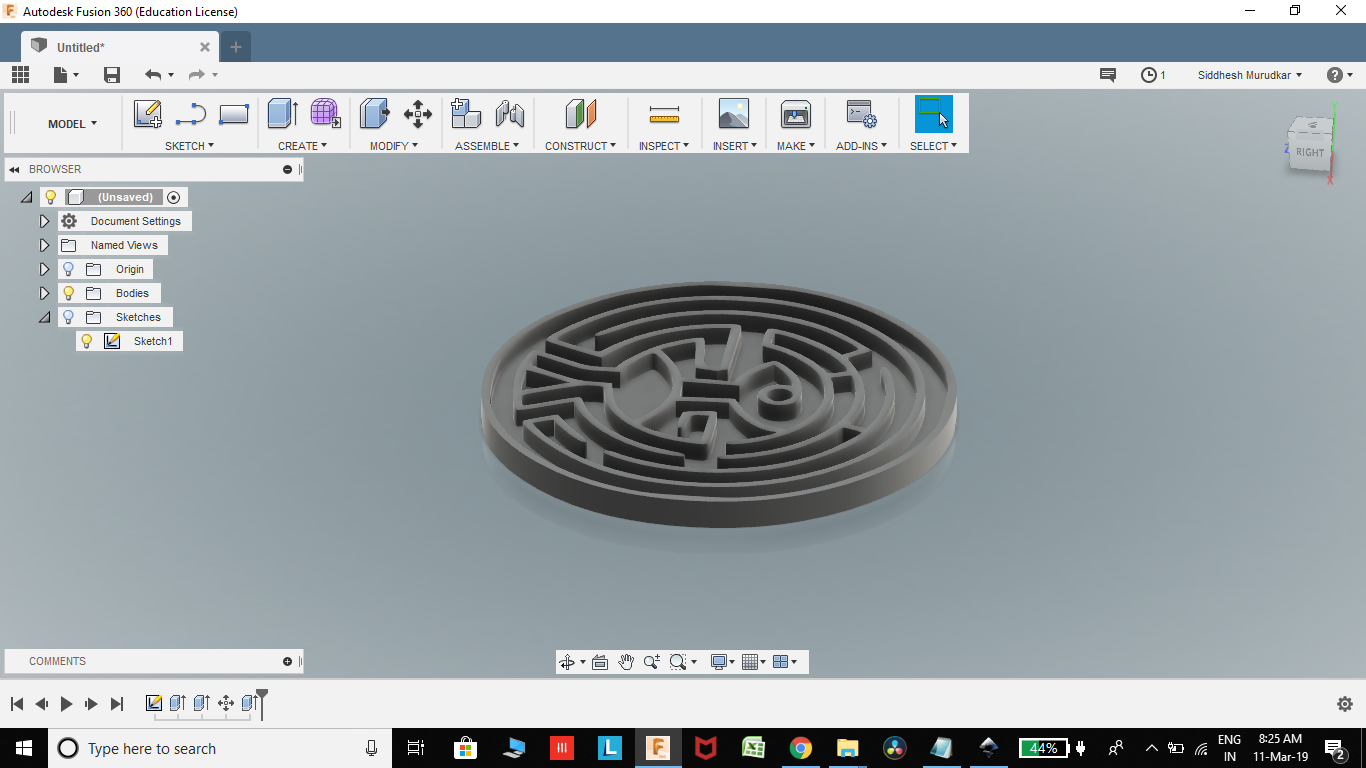Collapse the Sketches folder arrow

[x=44, y=317]
